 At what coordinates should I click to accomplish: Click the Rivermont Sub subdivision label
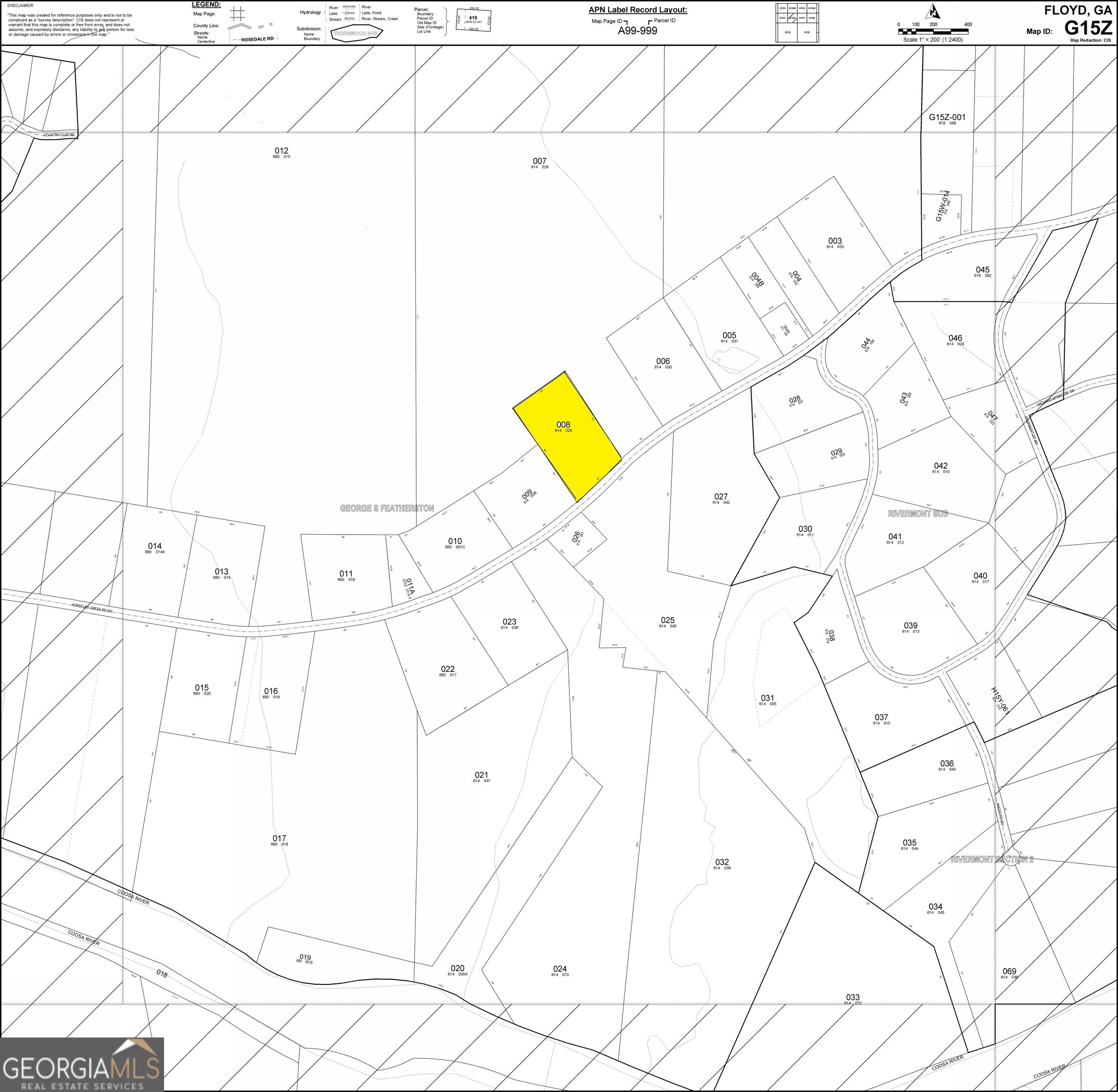[918, 513]
